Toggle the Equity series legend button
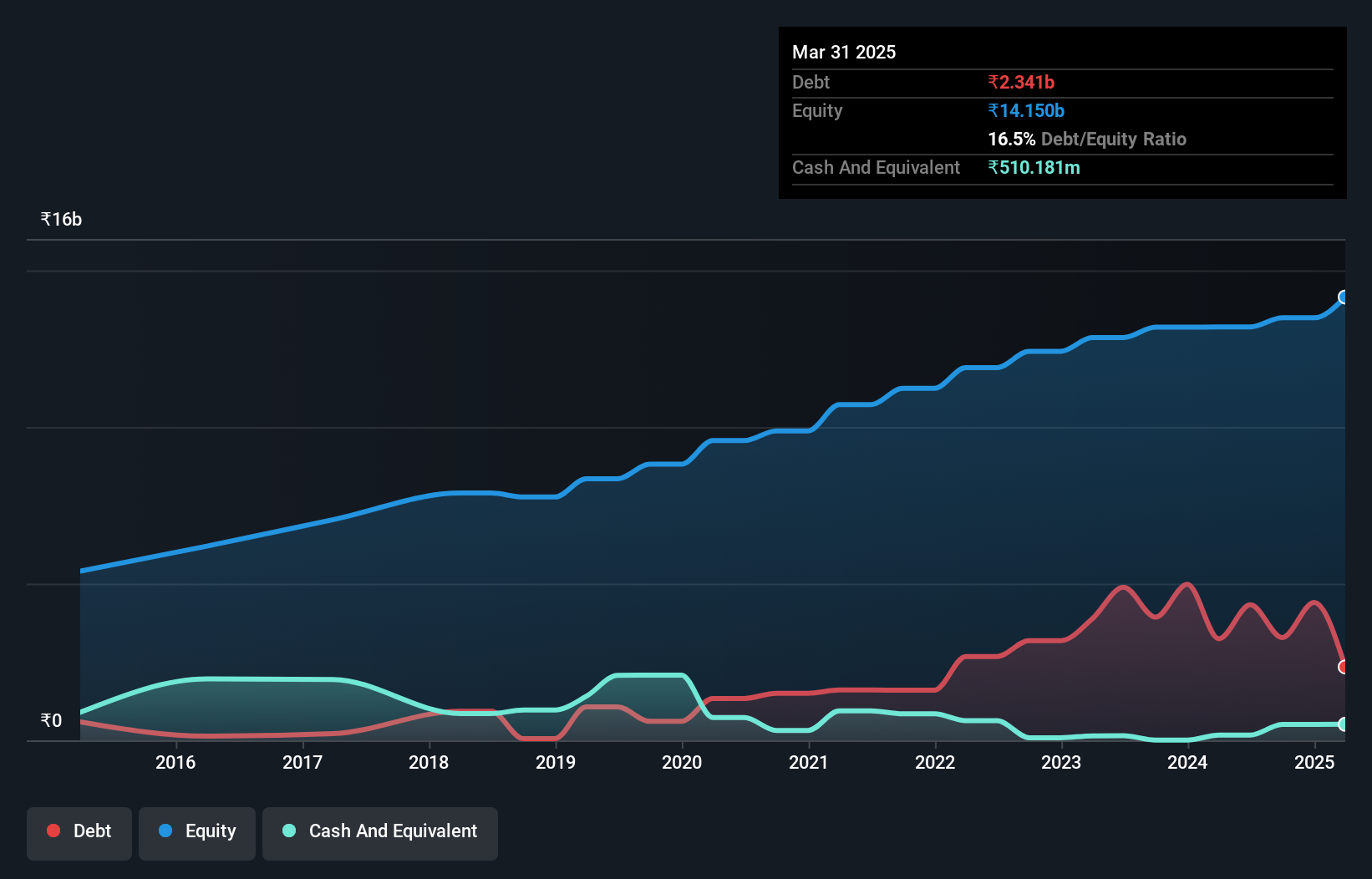The image size is (1372, 879). tap(197, 833)
